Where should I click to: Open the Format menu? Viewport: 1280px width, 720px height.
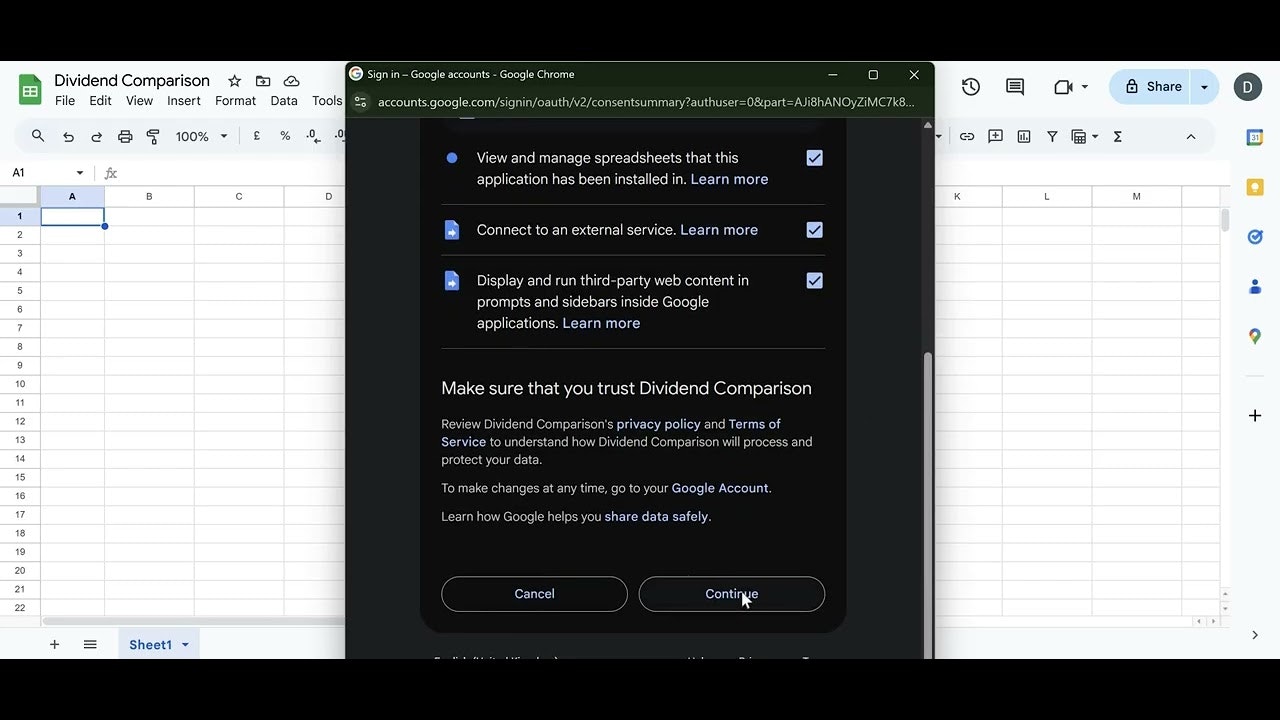[236, 101]
